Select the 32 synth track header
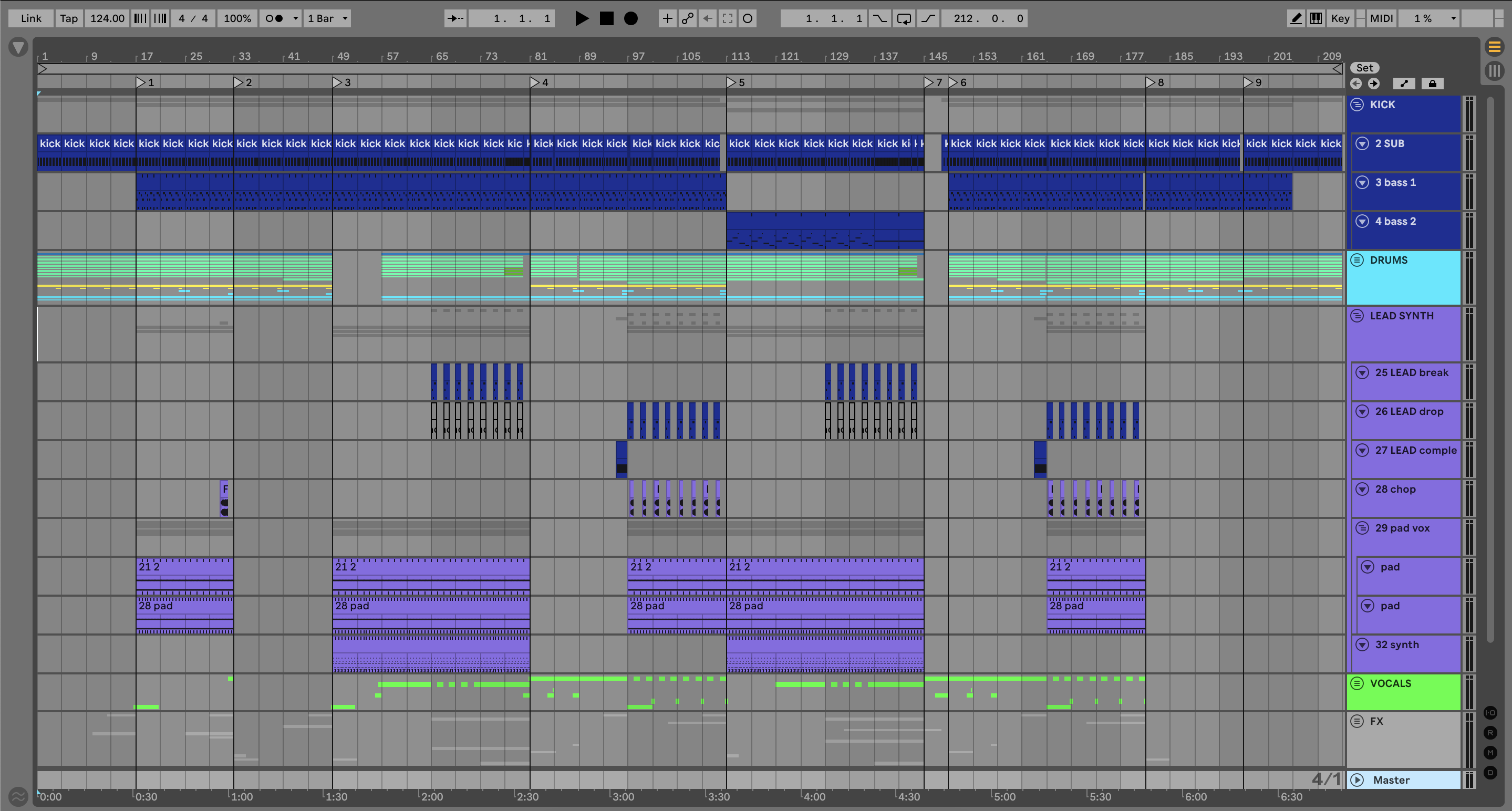1512x811 pixels. [1406, 653]
